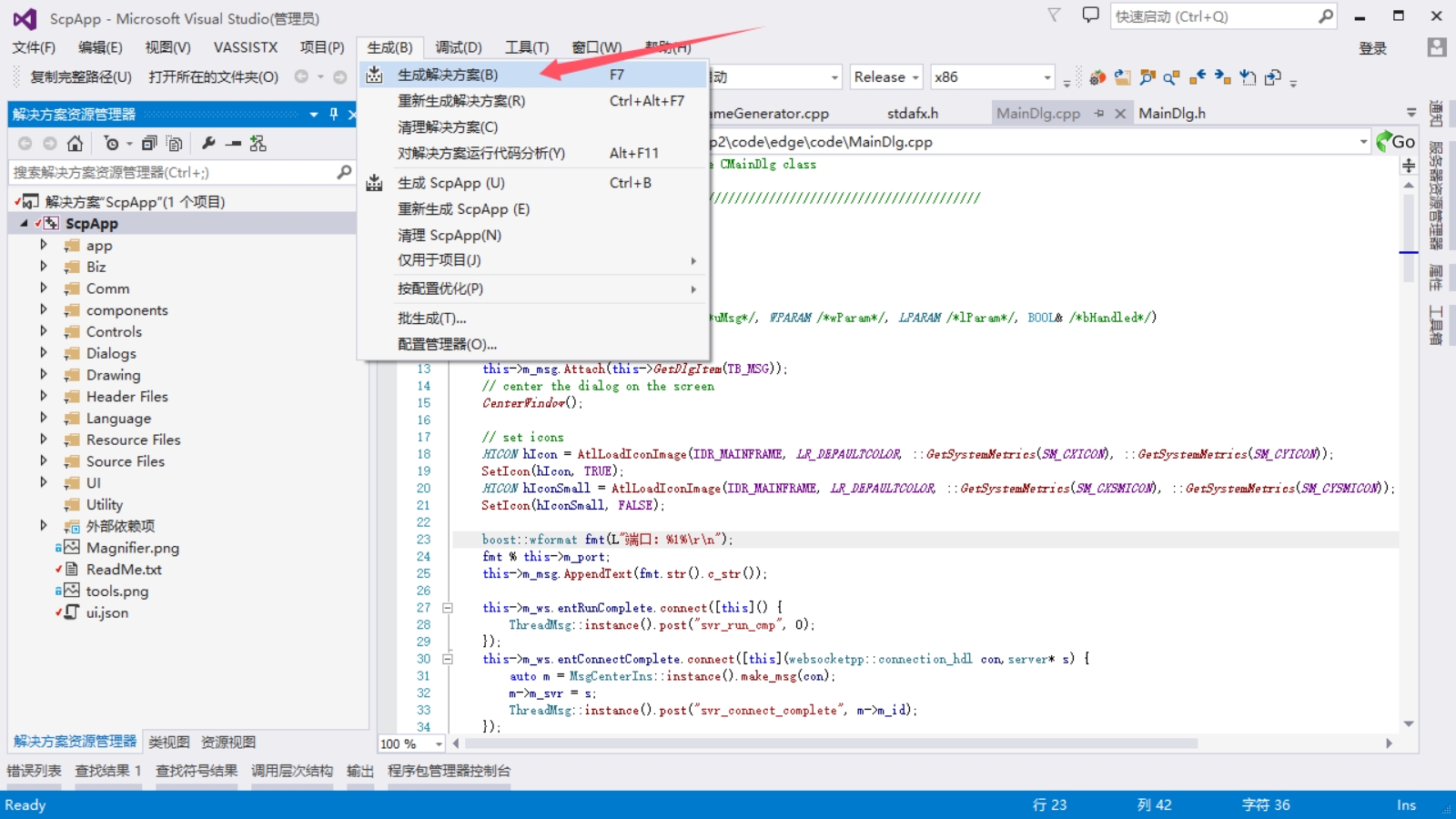The image size is (1456, 819).
Task: Click the Collapse All icon in Solution Explorer
Action: coord(149,143)
